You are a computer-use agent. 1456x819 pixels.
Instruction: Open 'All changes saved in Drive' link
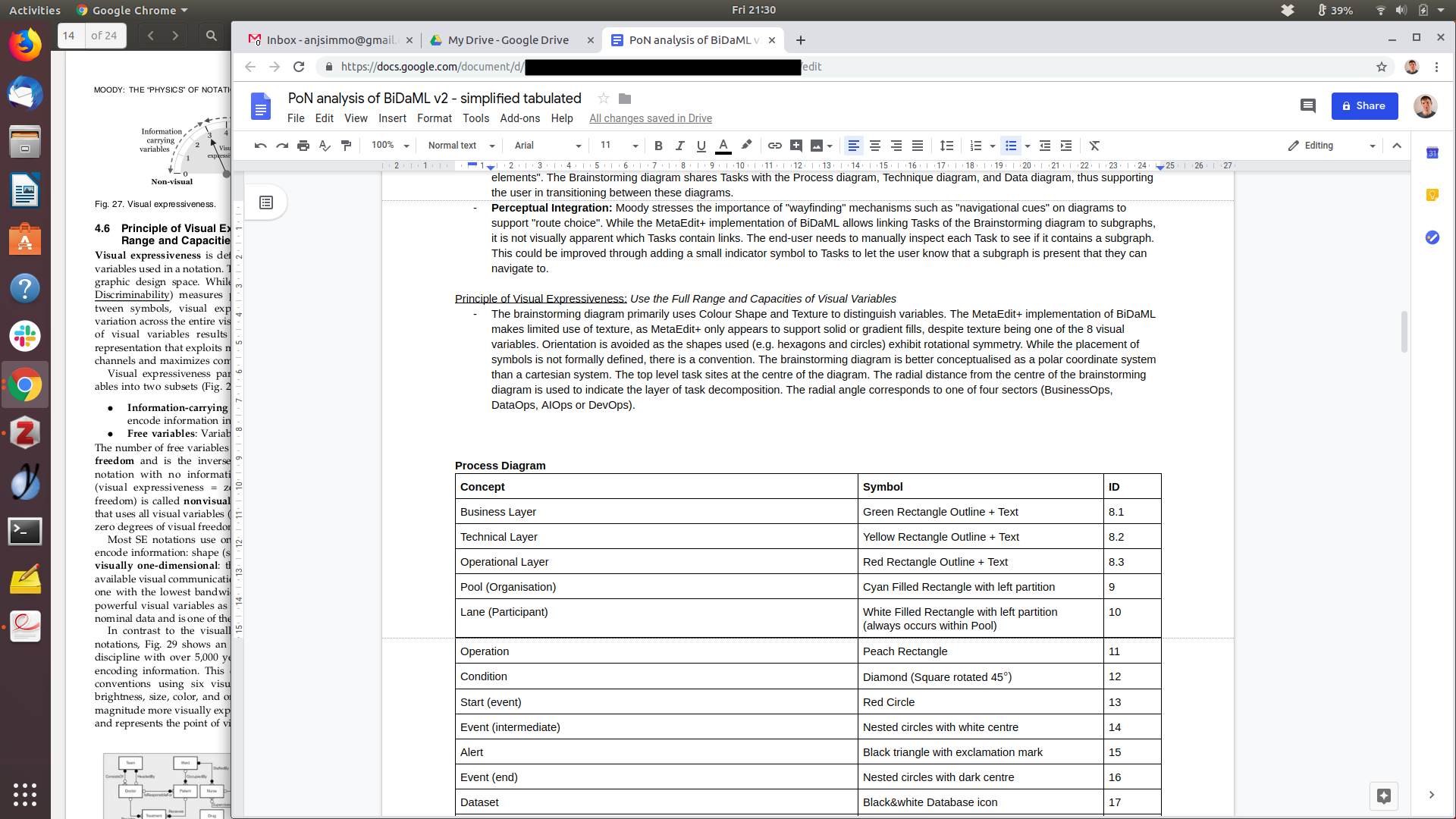pos(650,118)
